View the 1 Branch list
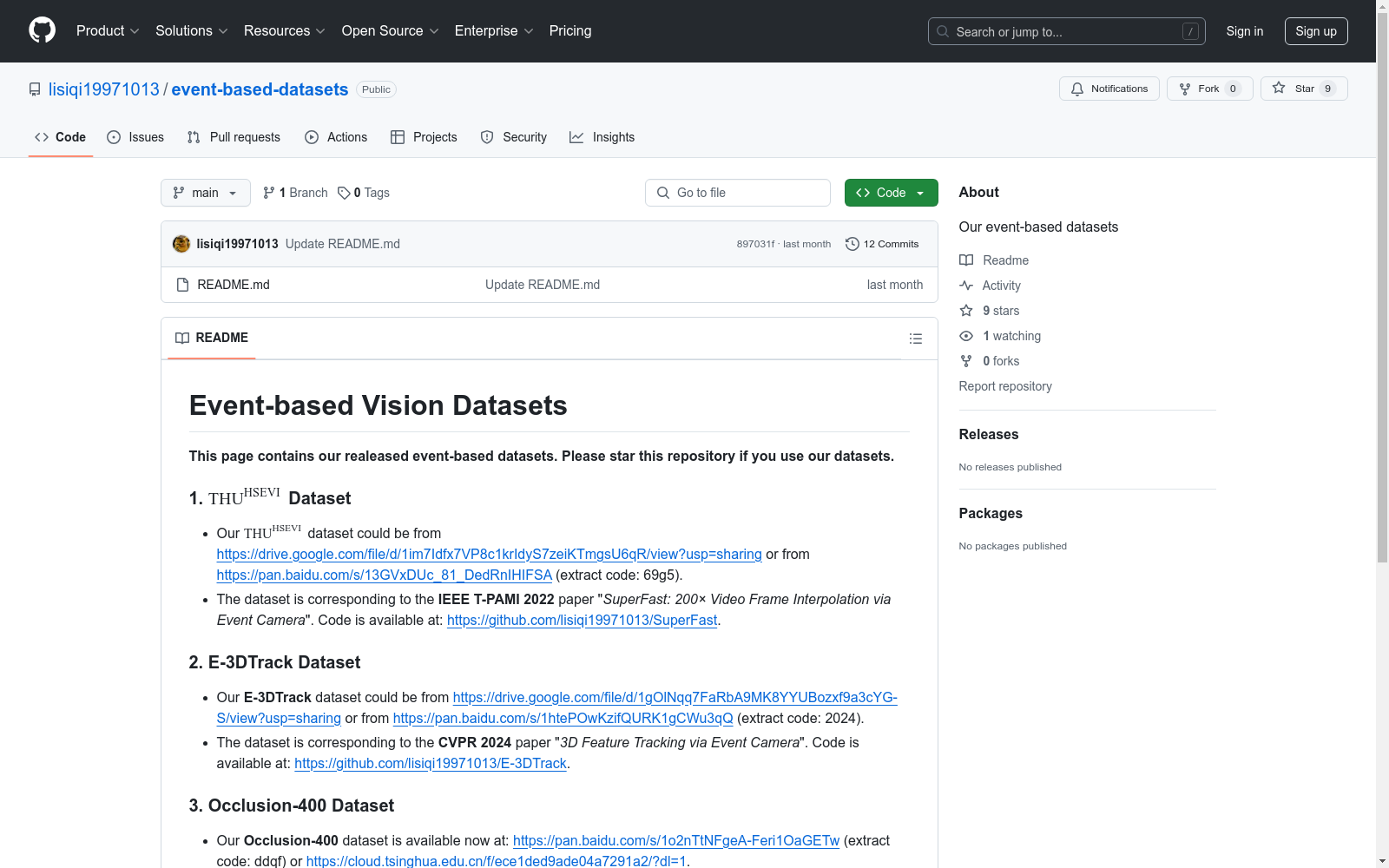This screenshot has width=1389, height=868. point(295,193)
